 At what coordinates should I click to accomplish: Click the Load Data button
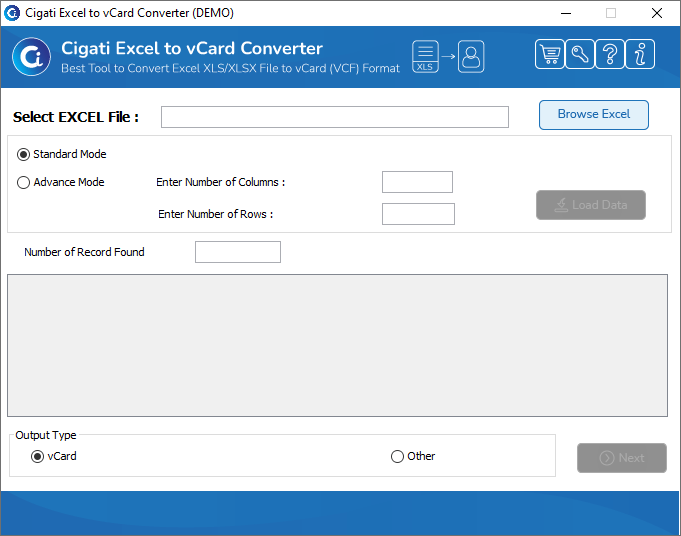(x=591, y=205)
